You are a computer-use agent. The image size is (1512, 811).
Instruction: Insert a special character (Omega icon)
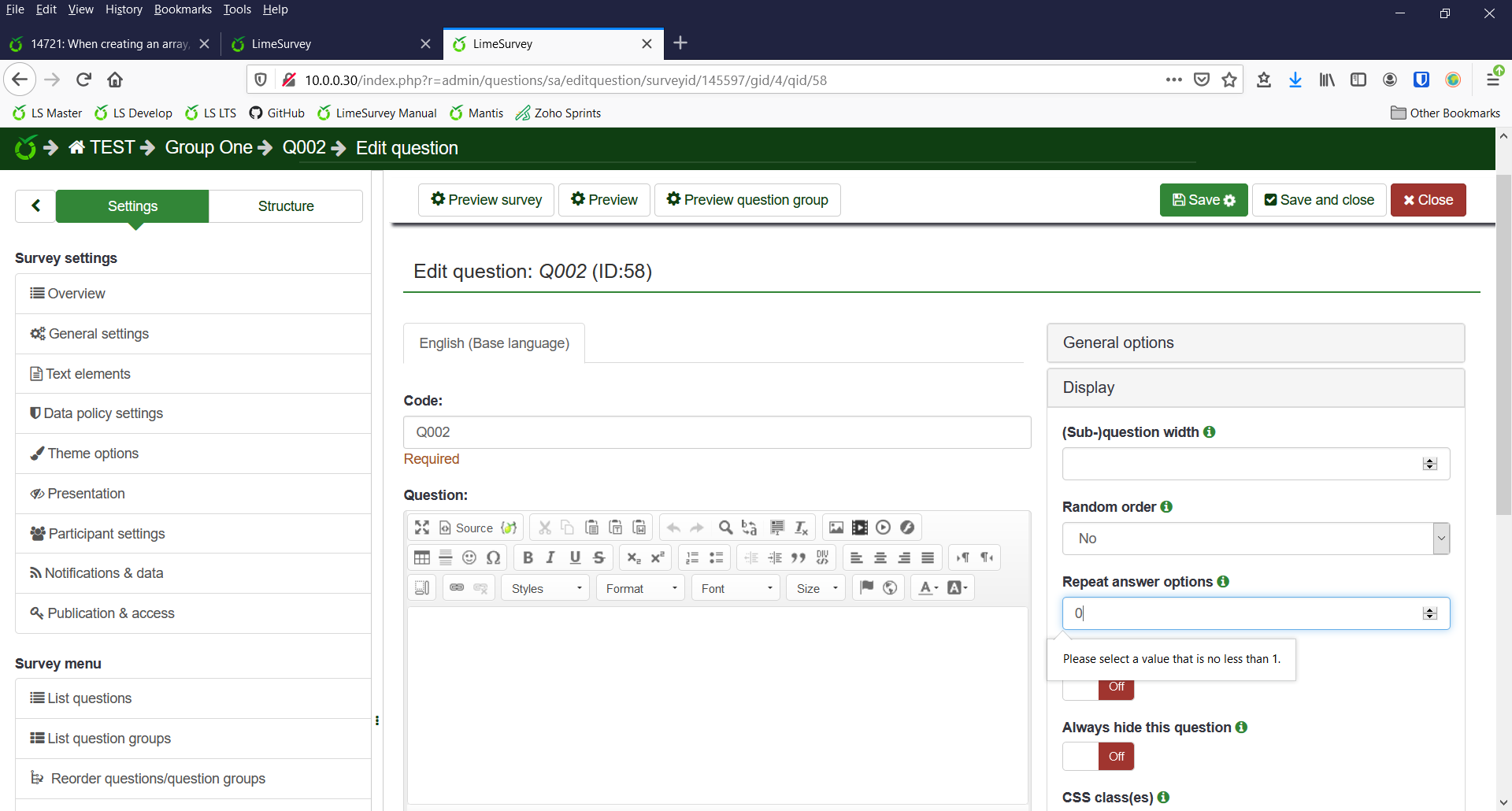pyautogui.click(x=493, y=557)
